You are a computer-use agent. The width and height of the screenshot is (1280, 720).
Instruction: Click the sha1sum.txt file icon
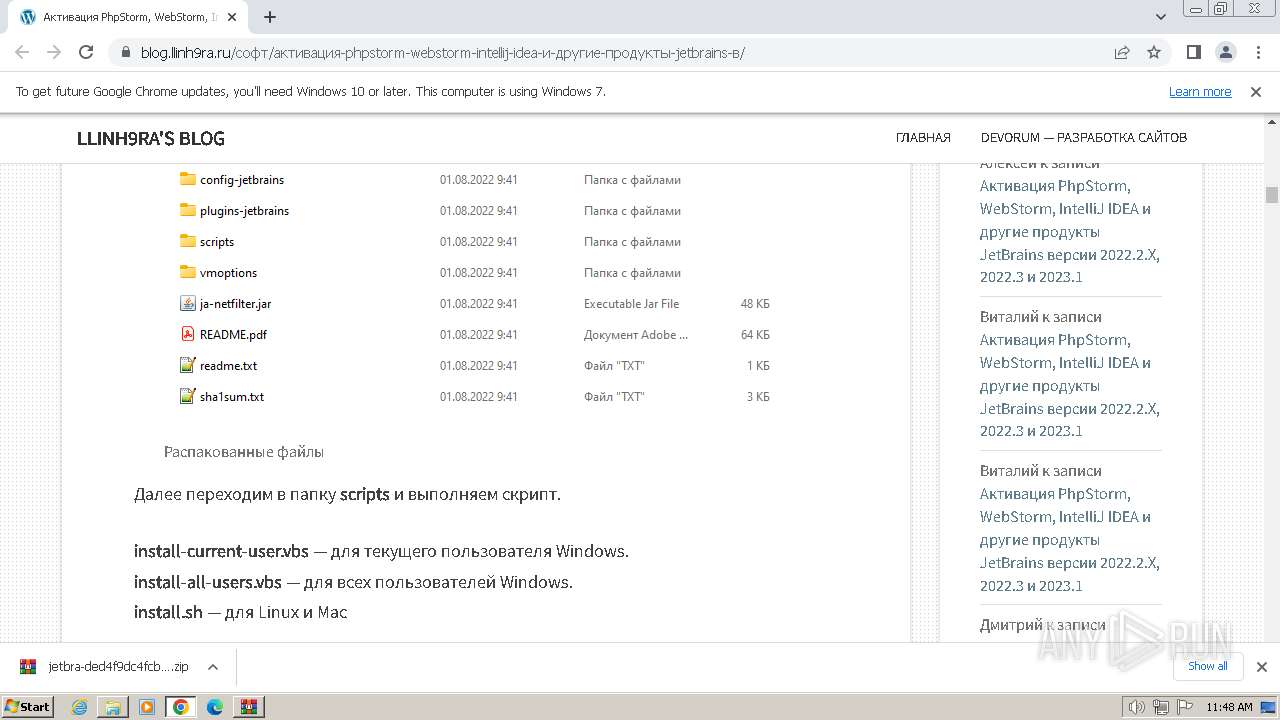188,396
